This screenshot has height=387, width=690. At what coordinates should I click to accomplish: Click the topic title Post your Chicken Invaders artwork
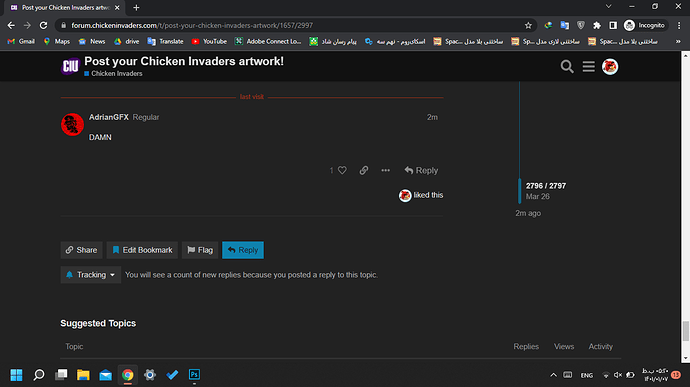(184, 61)
